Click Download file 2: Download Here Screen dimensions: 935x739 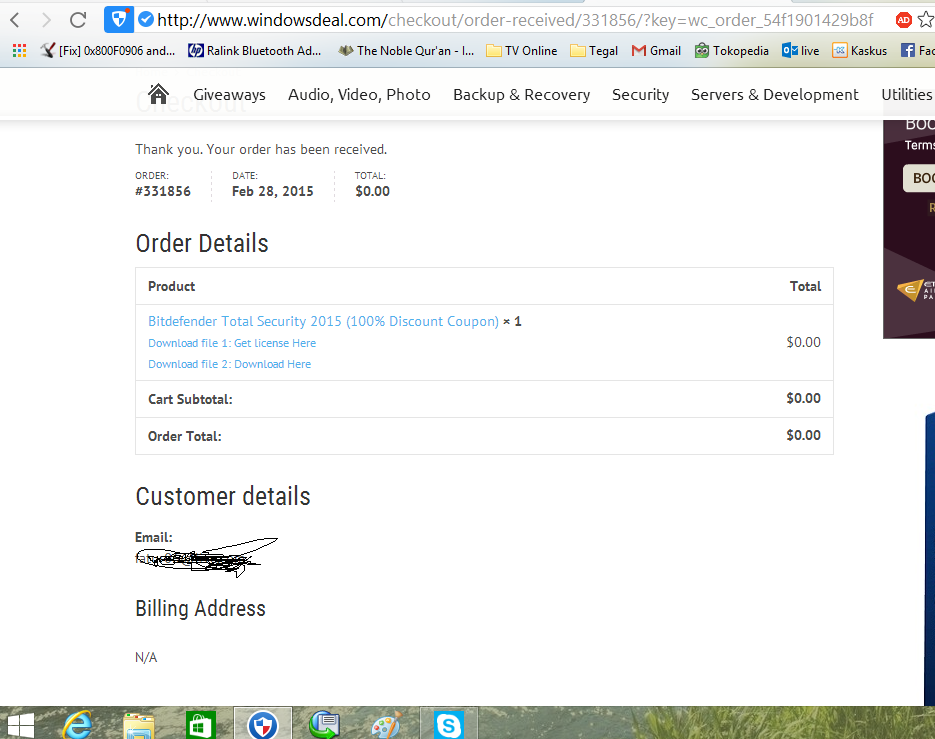point(230,364)
